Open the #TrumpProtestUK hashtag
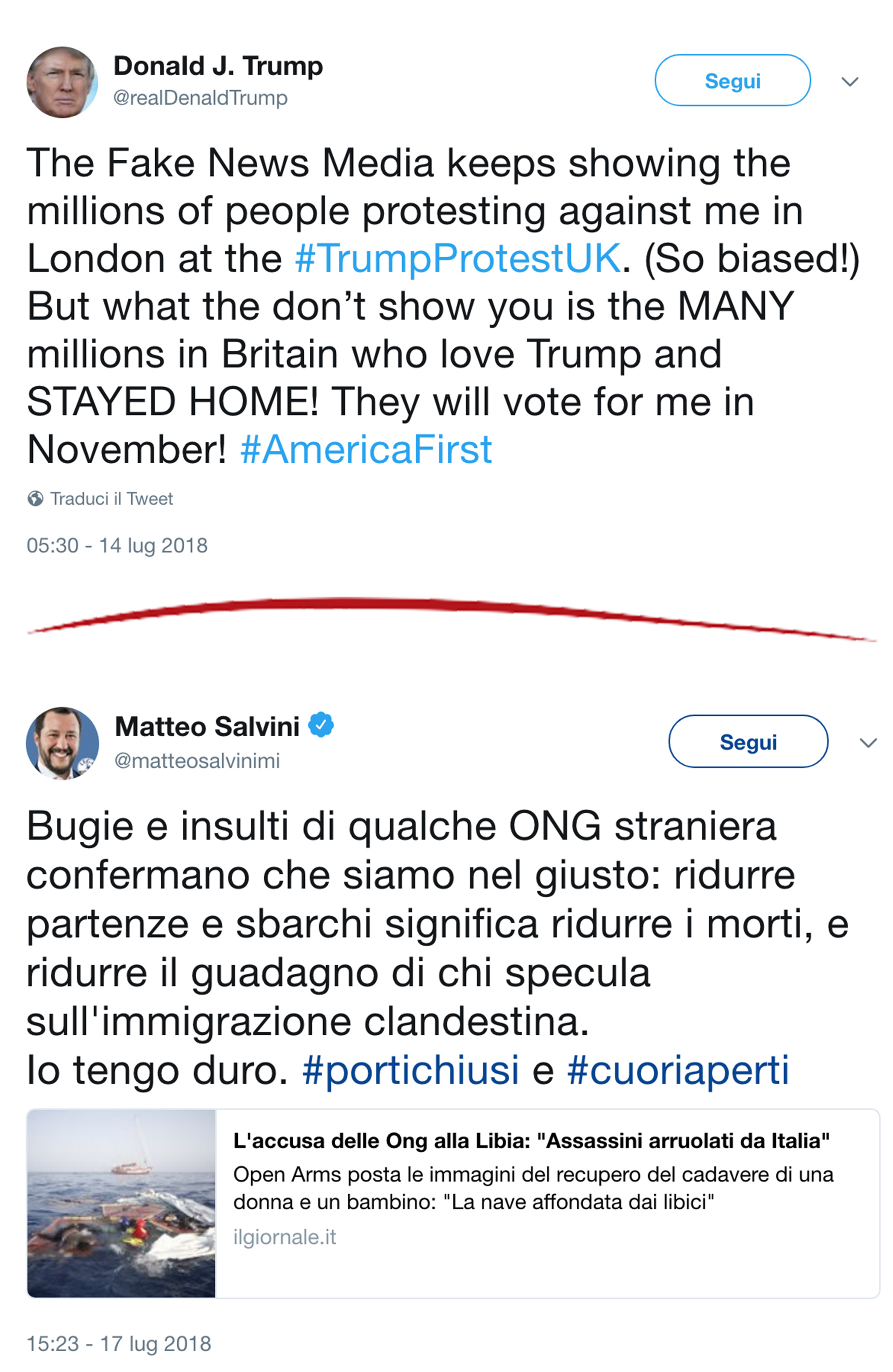 (x=459, y=258)
